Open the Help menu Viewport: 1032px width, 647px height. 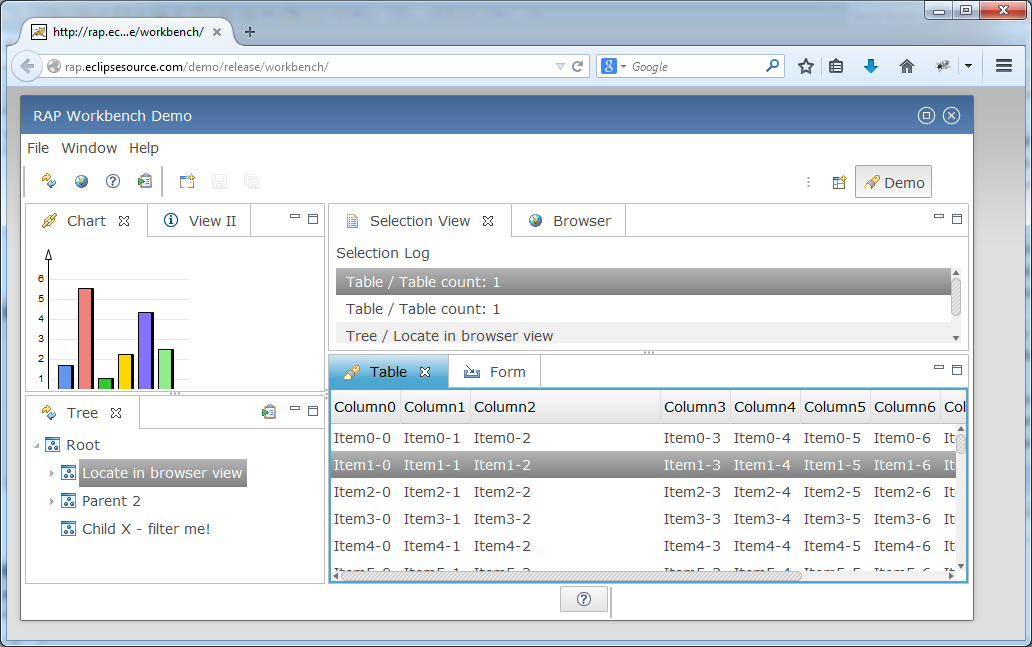(x=143, y=148)
